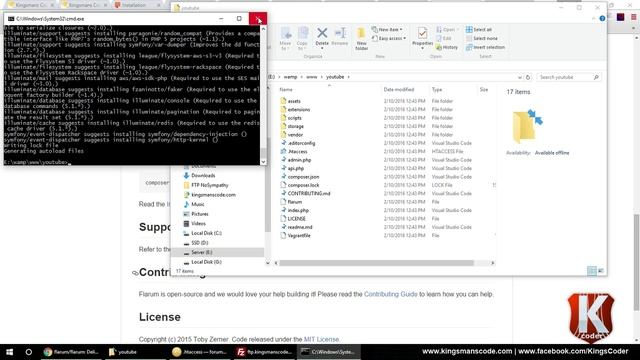Click the youtube Explorer taskbar button

135,352
